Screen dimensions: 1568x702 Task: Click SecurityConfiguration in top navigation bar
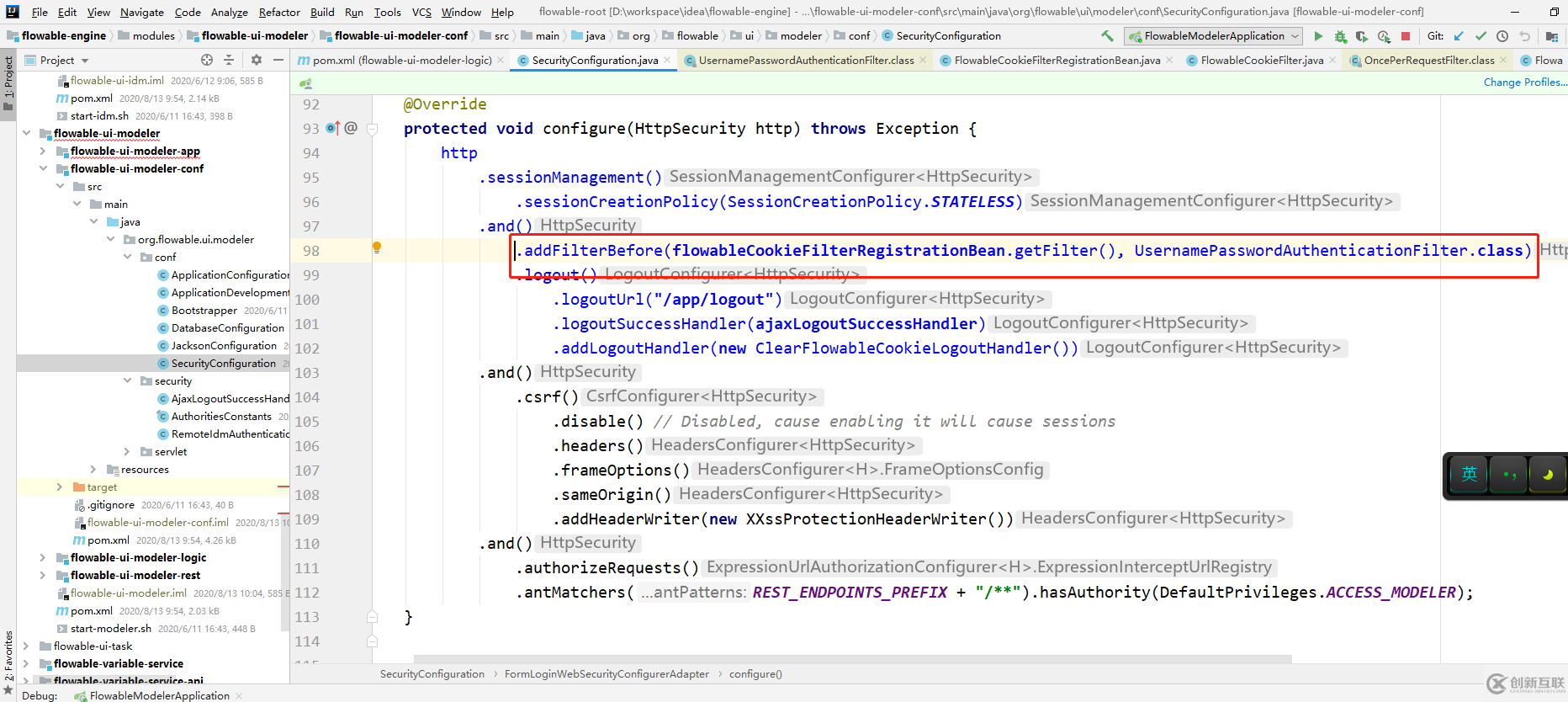point(948,35)
